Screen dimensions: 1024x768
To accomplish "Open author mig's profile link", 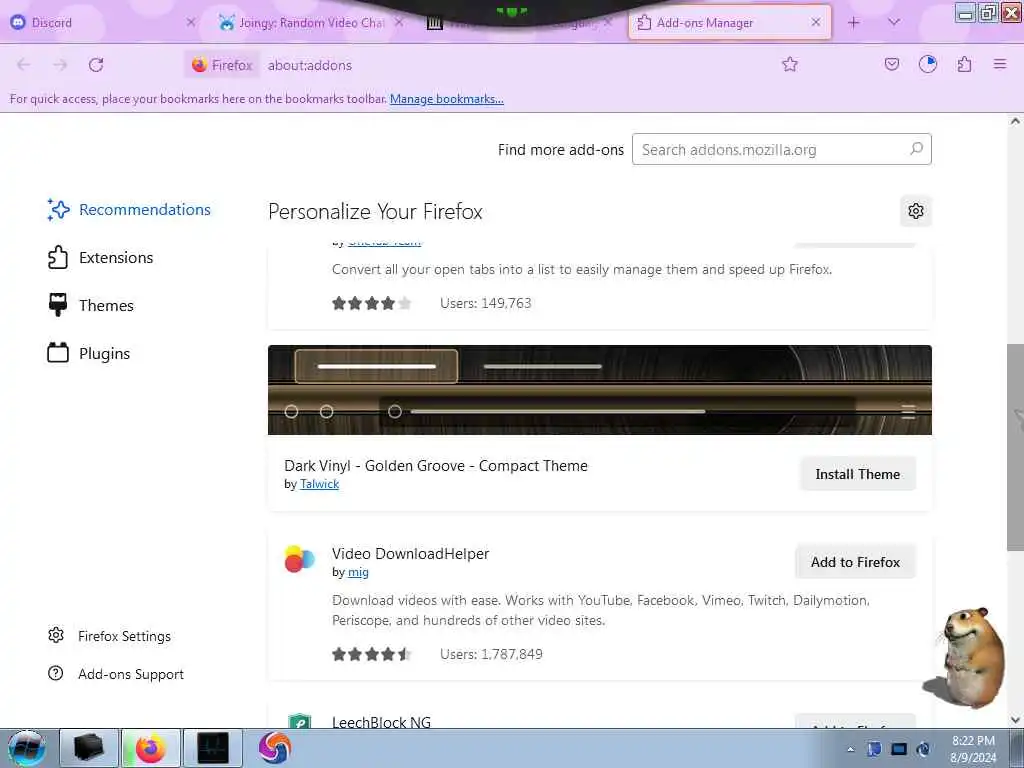I will coord(358,572).
